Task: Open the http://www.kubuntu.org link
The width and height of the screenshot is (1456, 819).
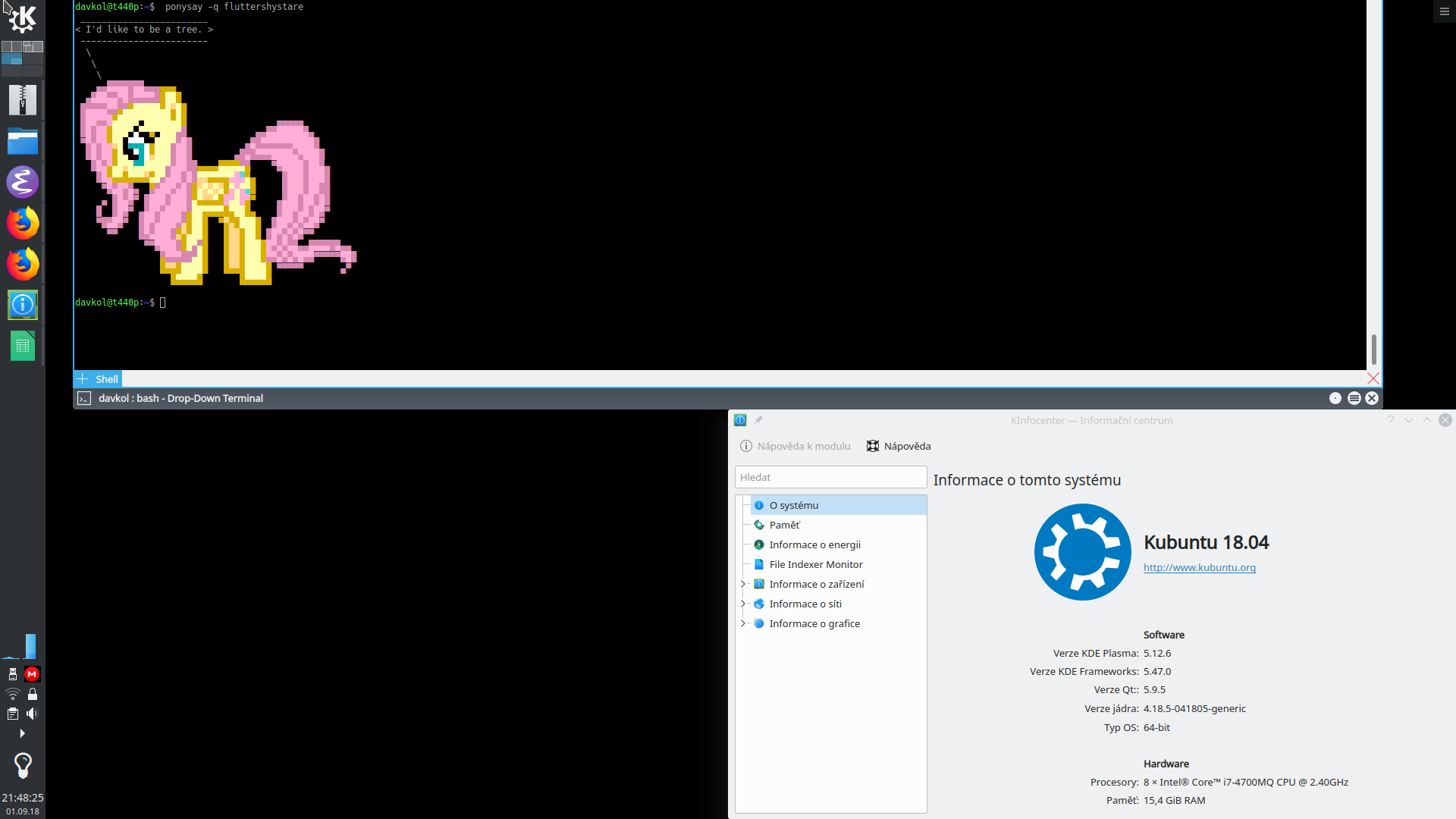Action: coord(1199,567)
